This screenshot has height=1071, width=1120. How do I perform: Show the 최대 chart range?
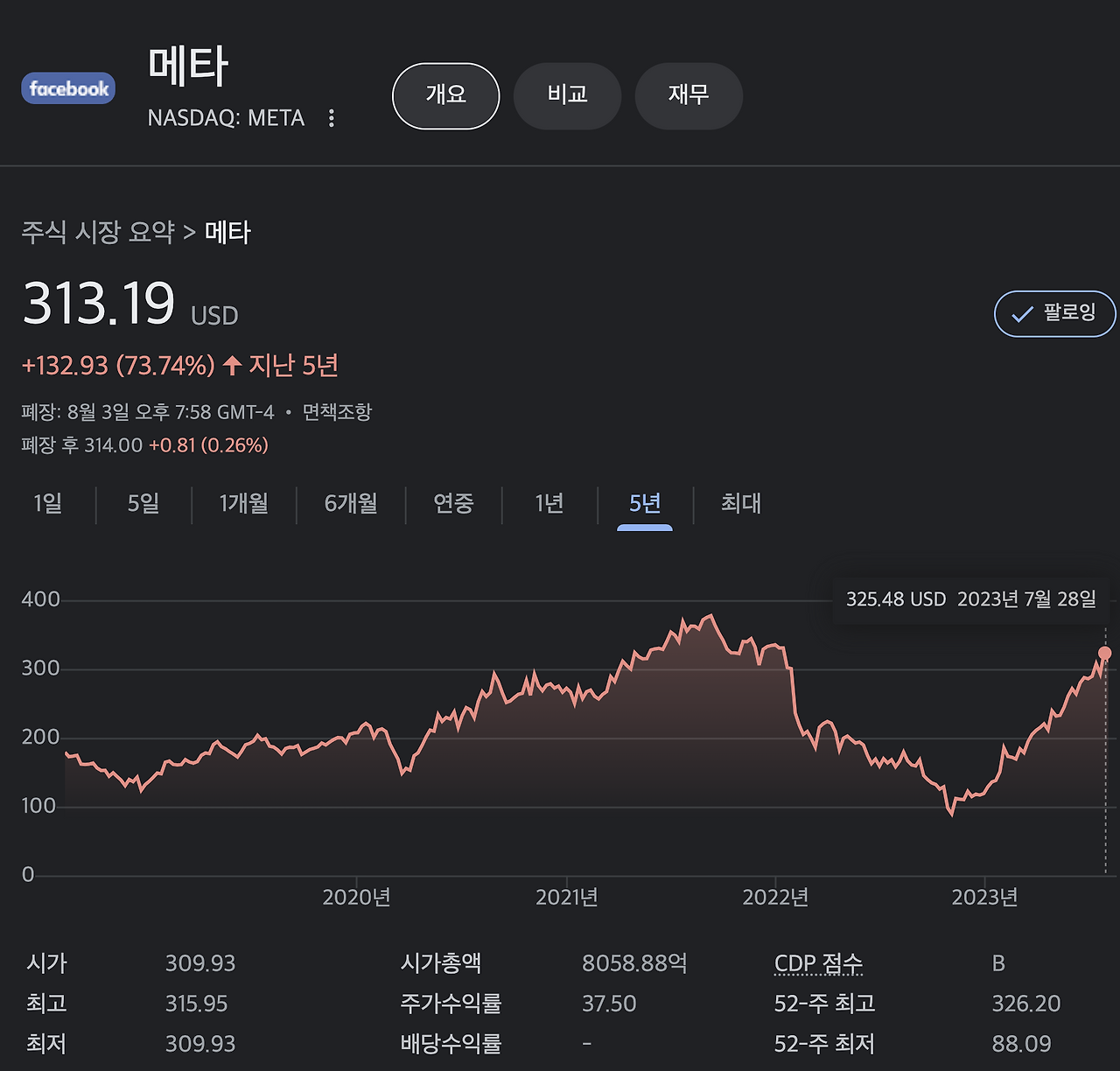741,503
